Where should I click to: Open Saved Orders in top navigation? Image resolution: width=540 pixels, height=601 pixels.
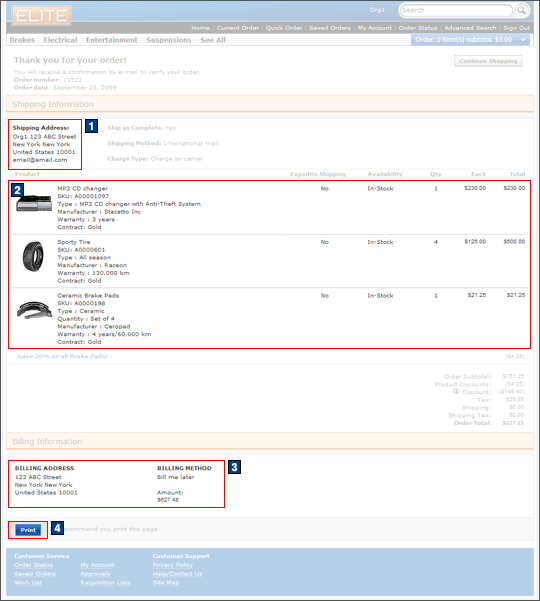(330, 28)
